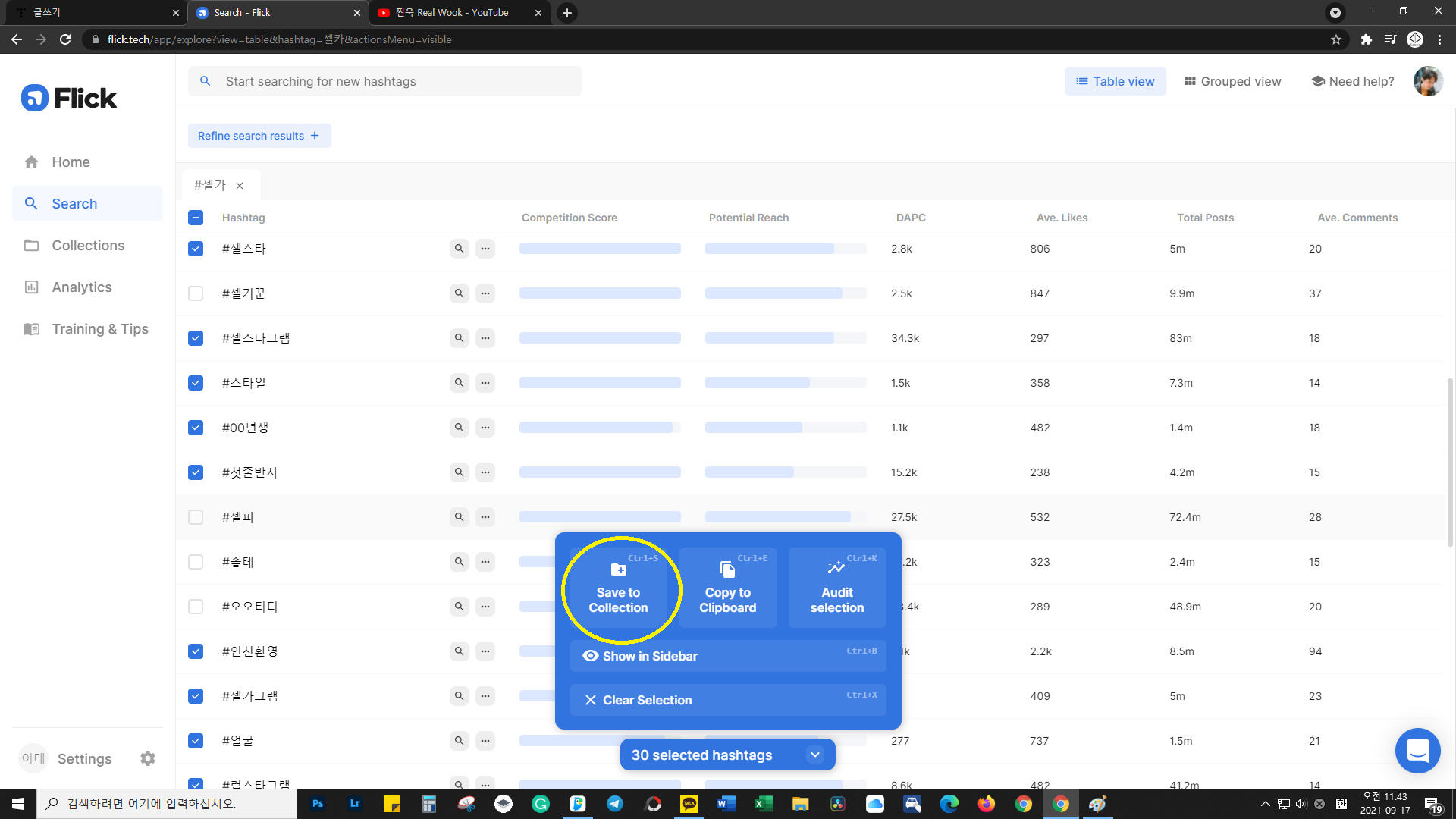The width and height of the screenshot is (1456, 819).
Task: Click Copy to Clipboard action
Action: point(727,588)
